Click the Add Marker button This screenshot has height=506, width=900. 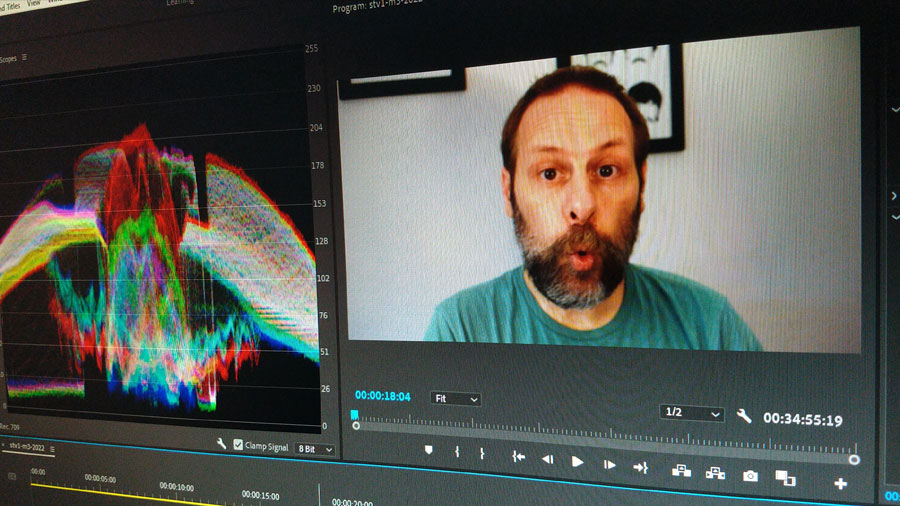click(428, 450)
